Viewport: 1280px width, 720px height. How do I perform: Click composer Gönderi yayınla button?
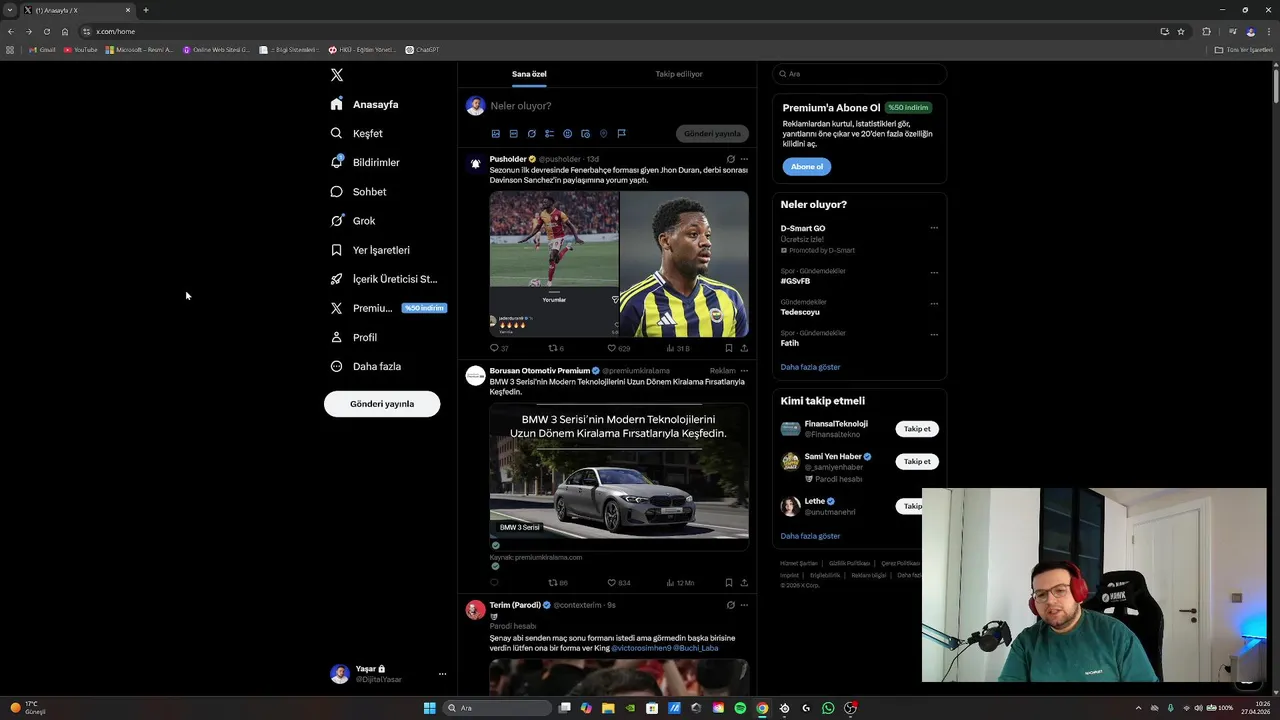[712, 133]
